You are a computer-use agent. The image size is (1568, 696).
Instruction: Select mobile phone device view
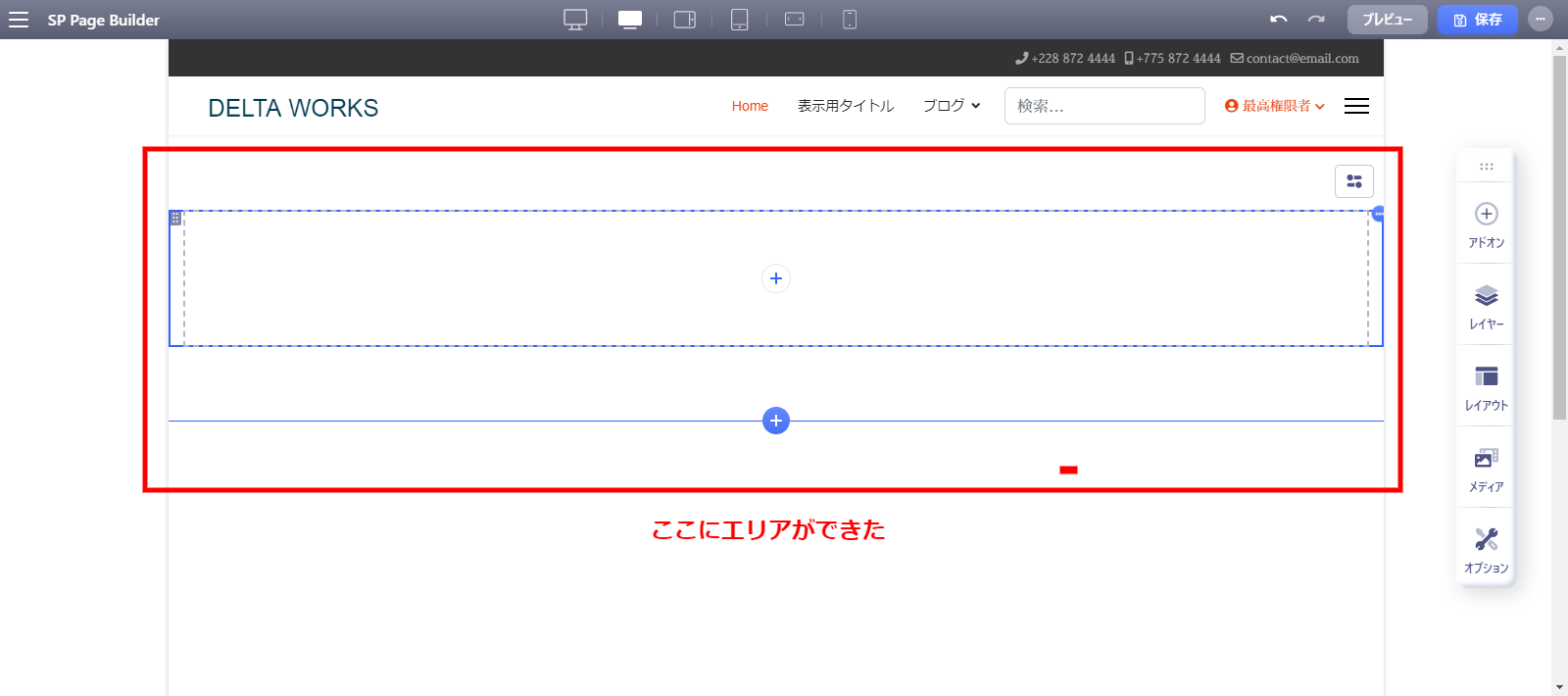coord(850,20)
